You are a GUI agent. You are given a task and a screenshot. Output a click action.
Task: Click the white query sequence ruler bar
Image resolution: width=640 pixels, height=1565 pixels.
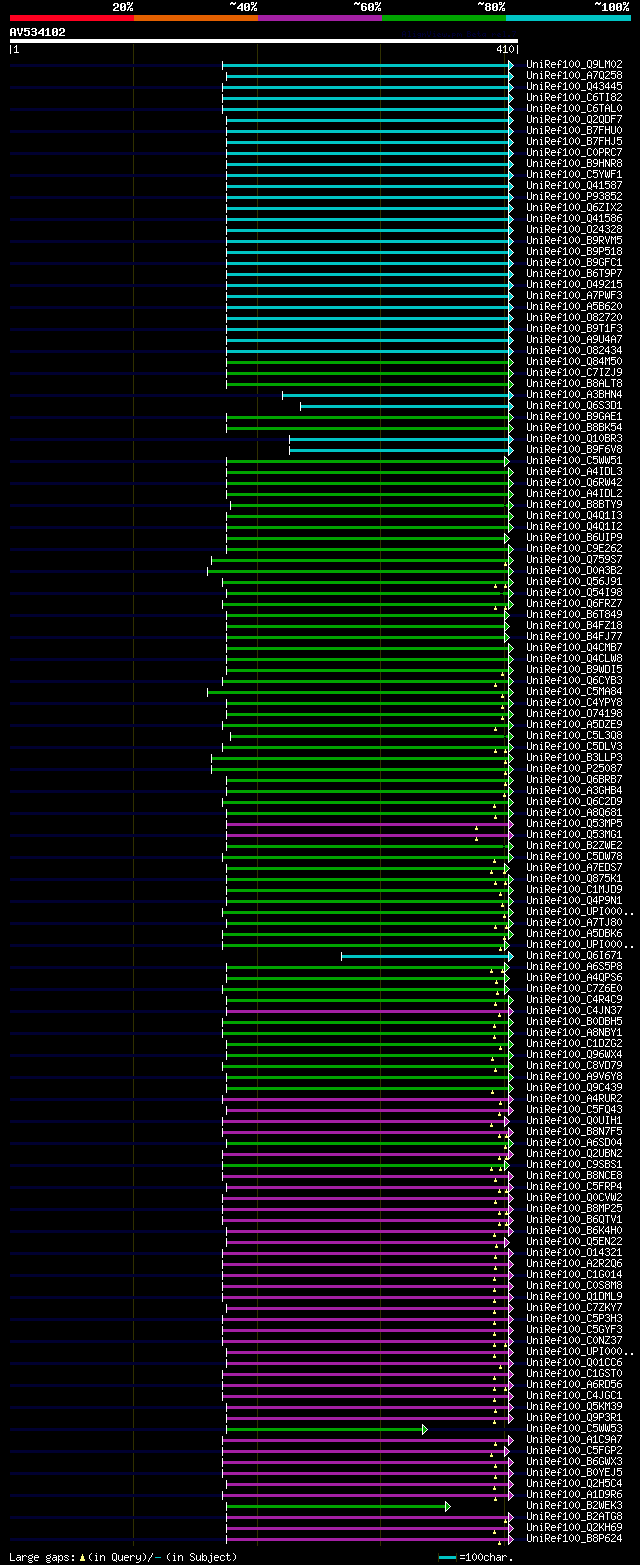click(263, 41)
